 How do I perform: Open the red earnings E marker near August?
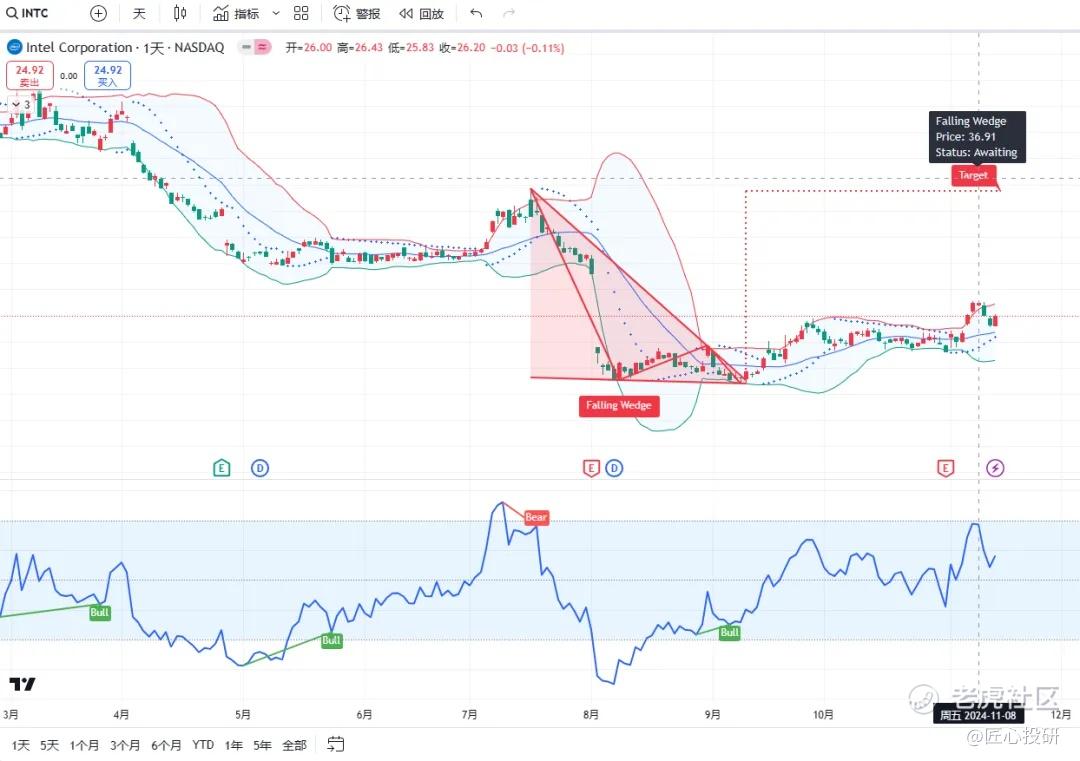591,468
